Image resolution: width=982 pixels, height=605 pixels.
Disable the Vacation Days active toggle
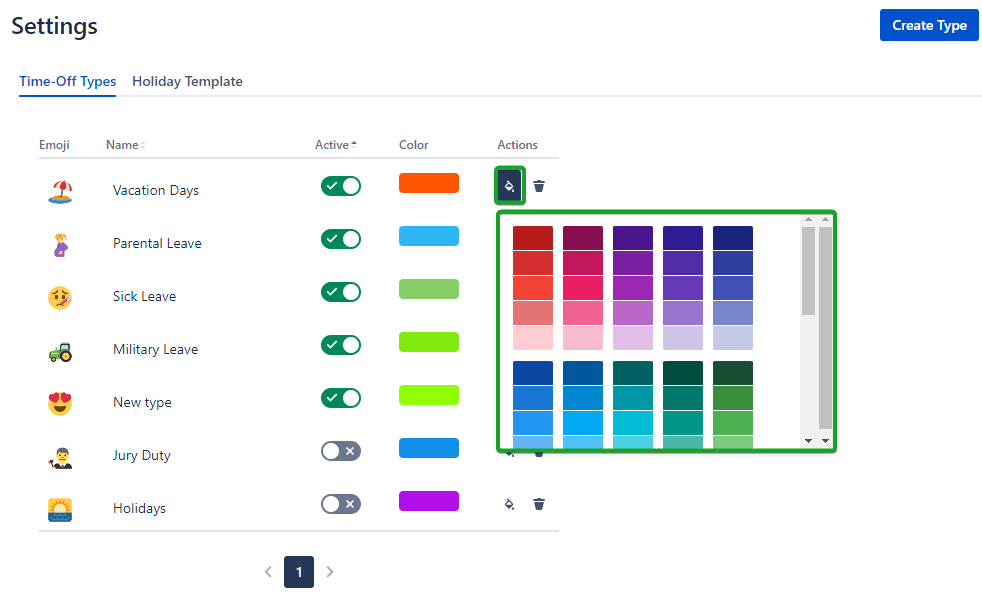tap(340, 186)
